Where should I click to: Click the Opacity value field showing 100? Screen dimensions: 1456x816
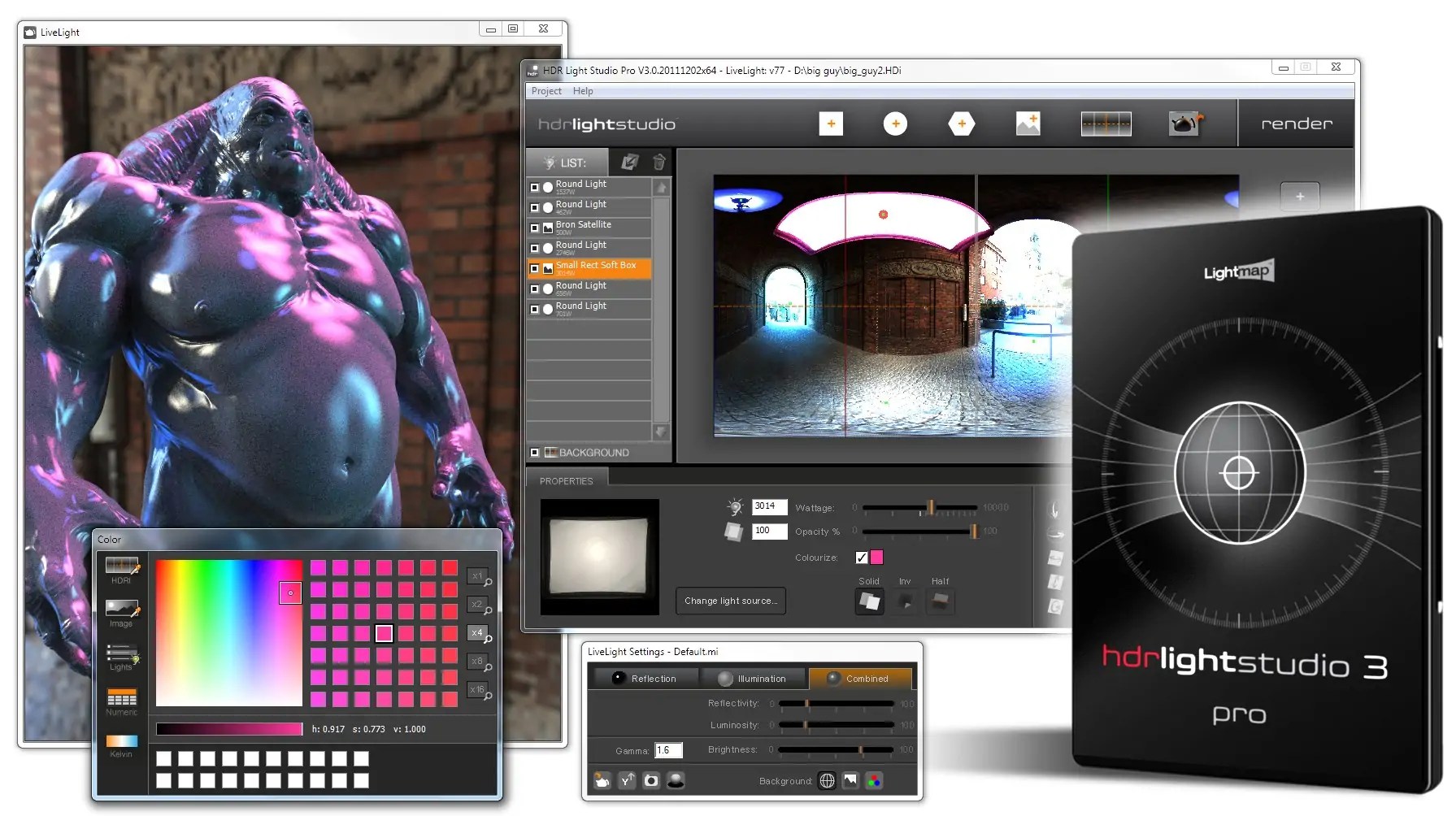coord(769,532)
